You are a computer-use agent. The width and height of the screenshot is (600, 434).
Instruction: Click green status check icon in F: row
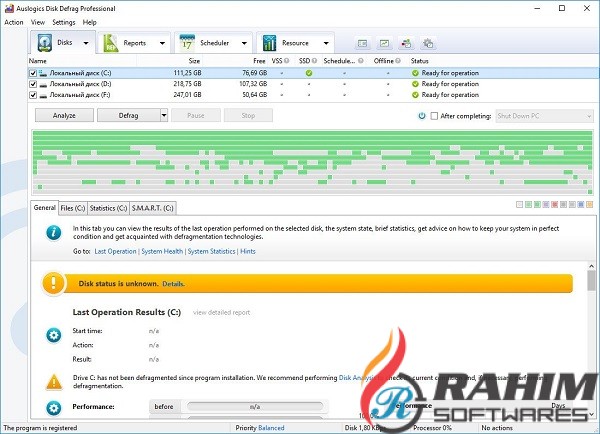click(x=415, y=95)
